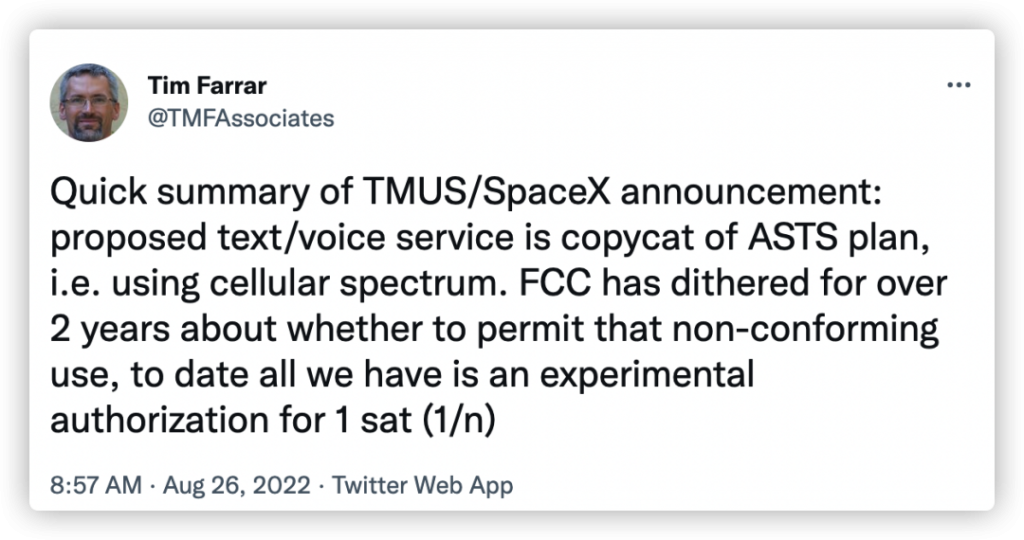Click the (1/n) thread marker text
Image resolution: width=1024 pixels, height=540 pixels.
(459, 421)
